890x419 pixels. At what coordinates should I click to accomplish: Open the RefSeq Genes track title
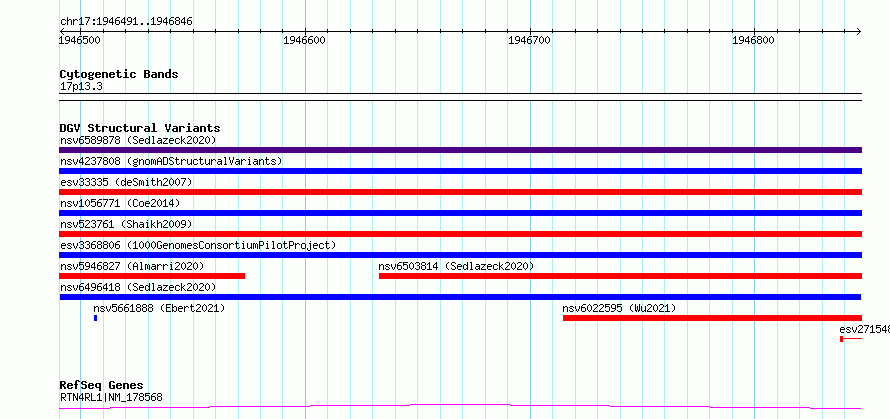[101, 386]
